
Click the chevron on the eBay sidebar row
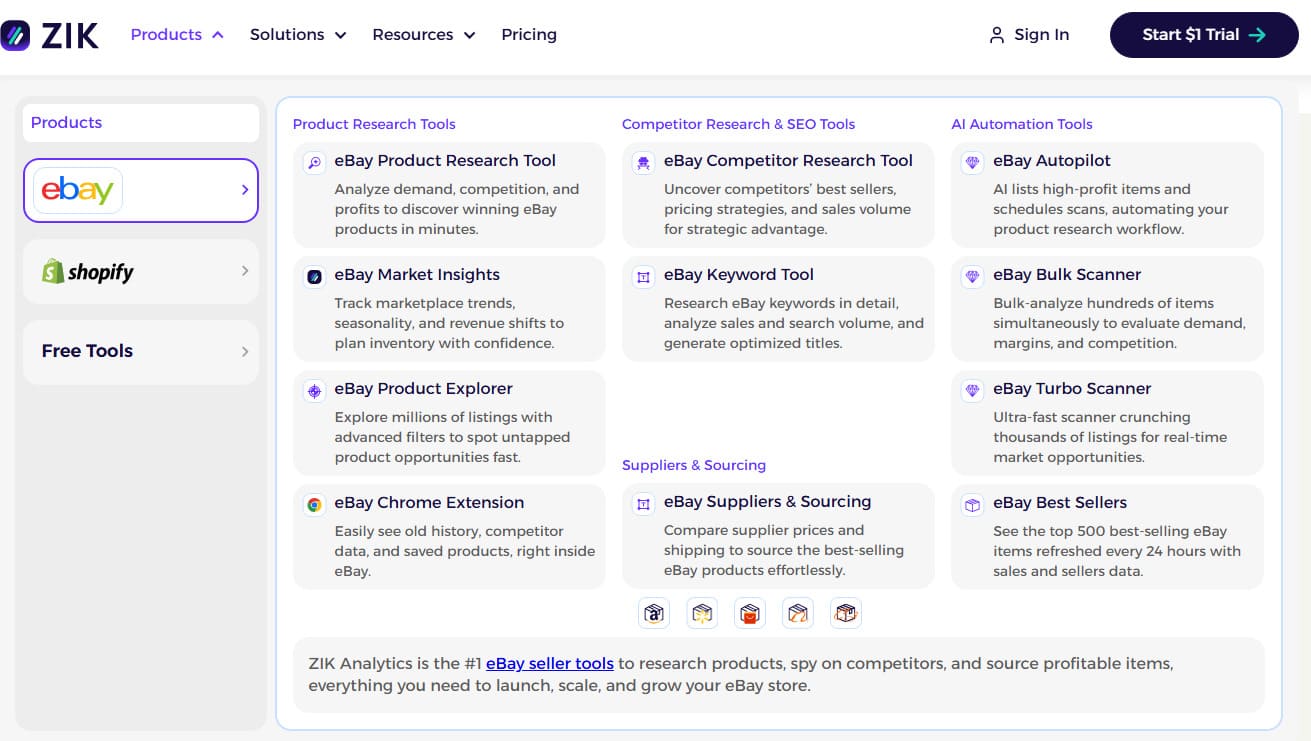click(x=245, y=190)
